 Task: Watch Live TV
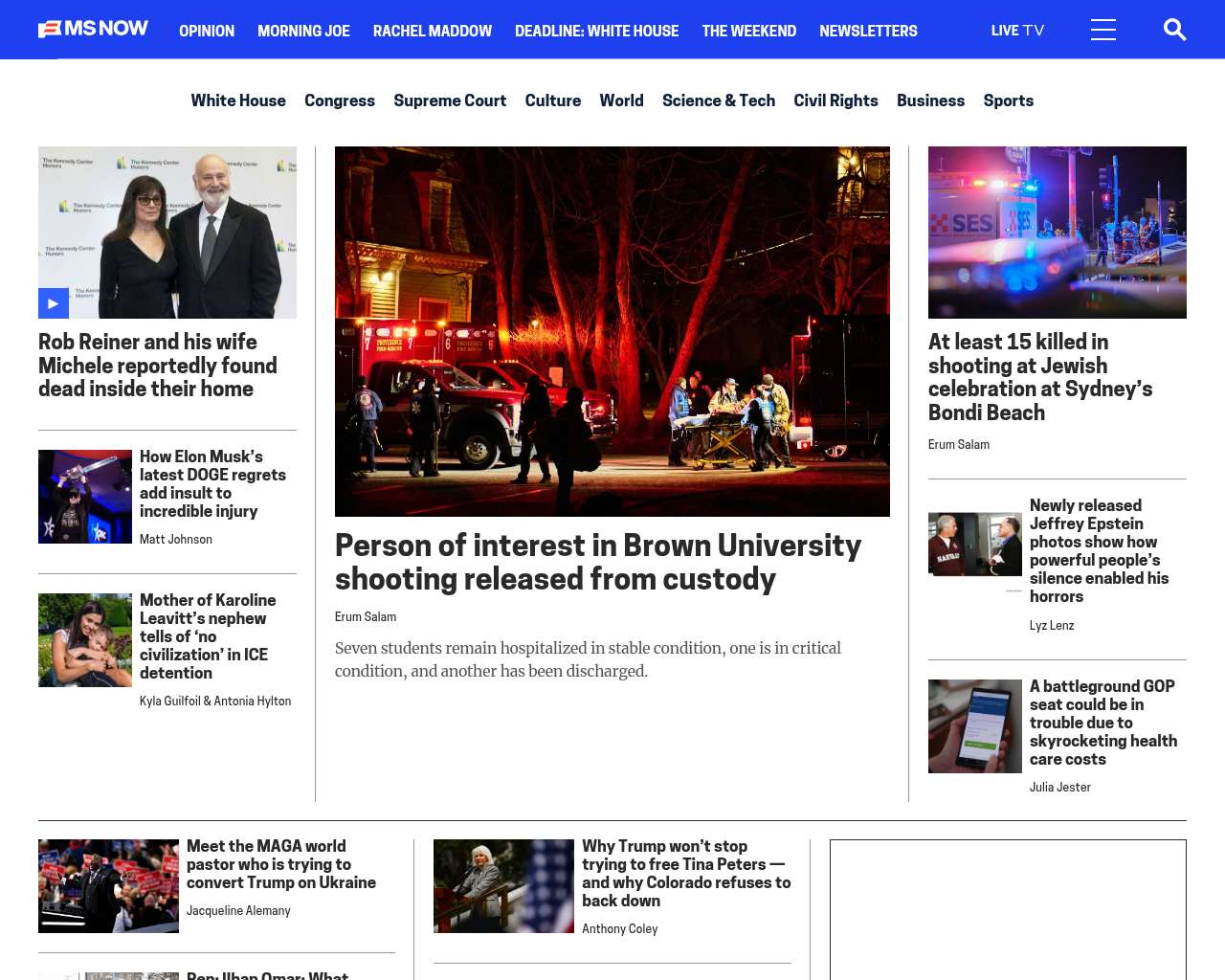coord(1017,31)
